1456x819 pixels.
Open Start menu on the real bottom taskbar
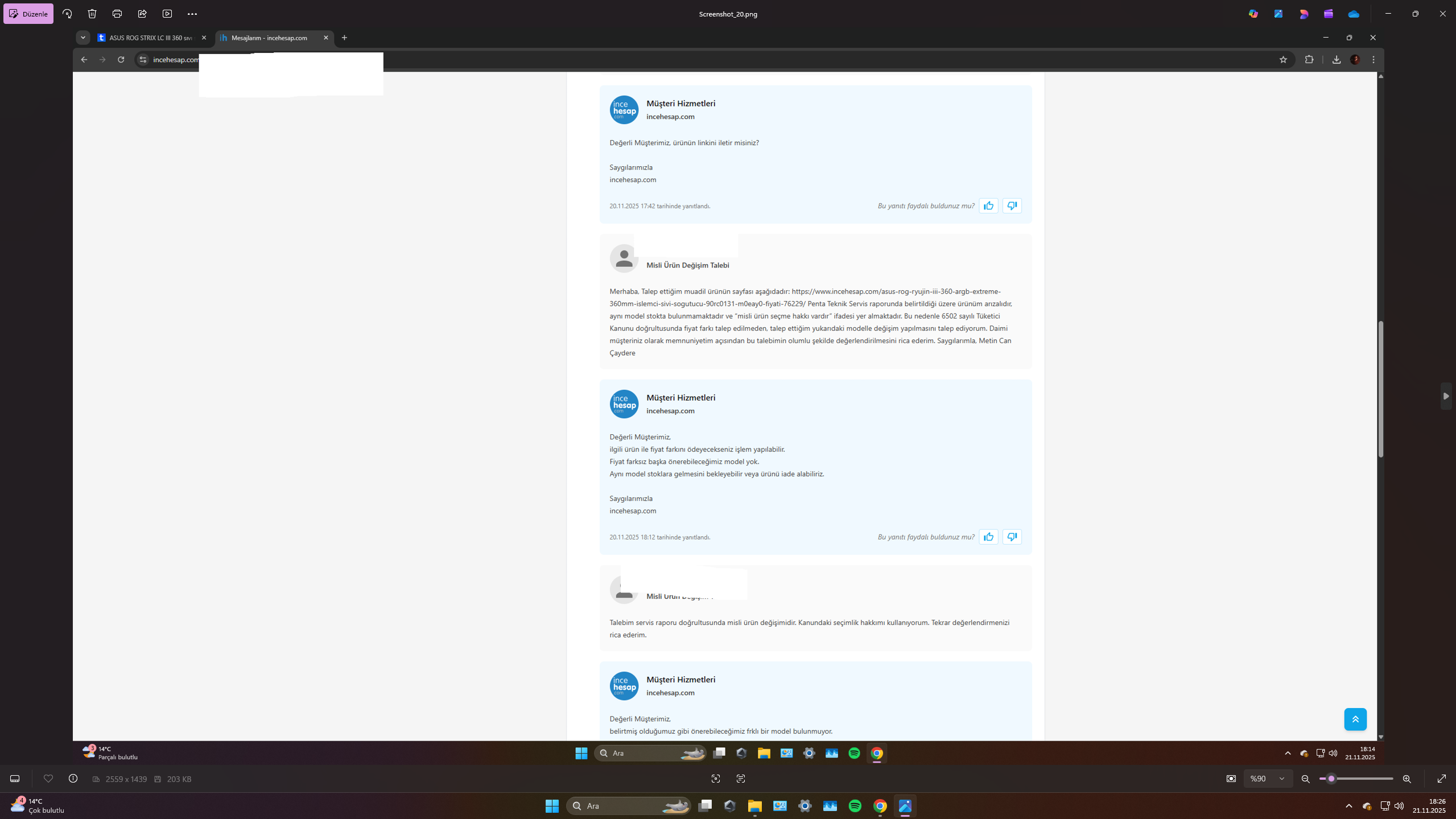[552, 806]
